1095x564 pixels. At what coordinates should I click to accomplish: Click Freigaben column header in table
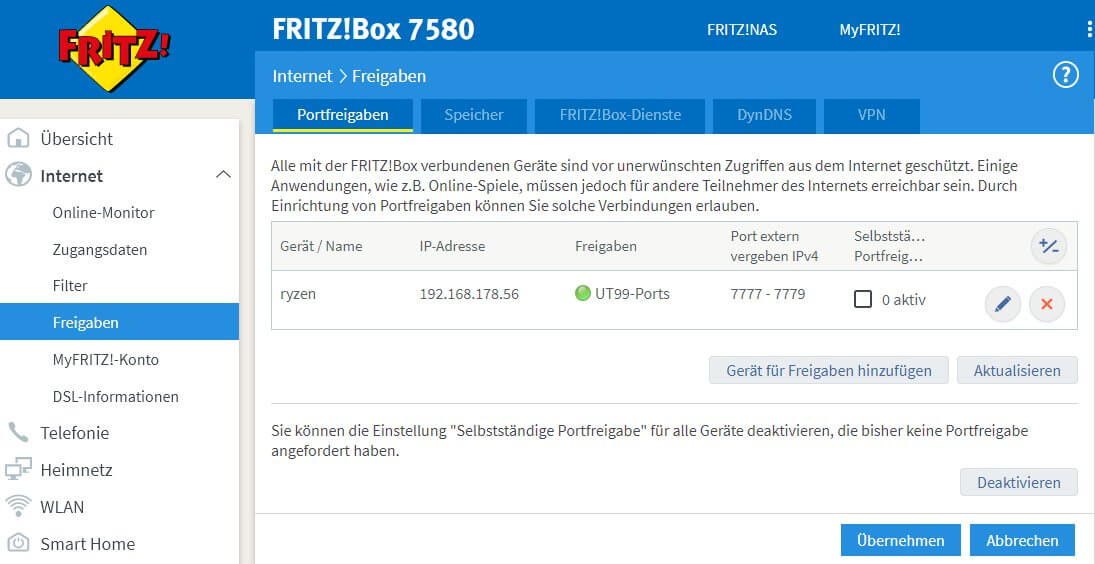(x=605, y=246)
